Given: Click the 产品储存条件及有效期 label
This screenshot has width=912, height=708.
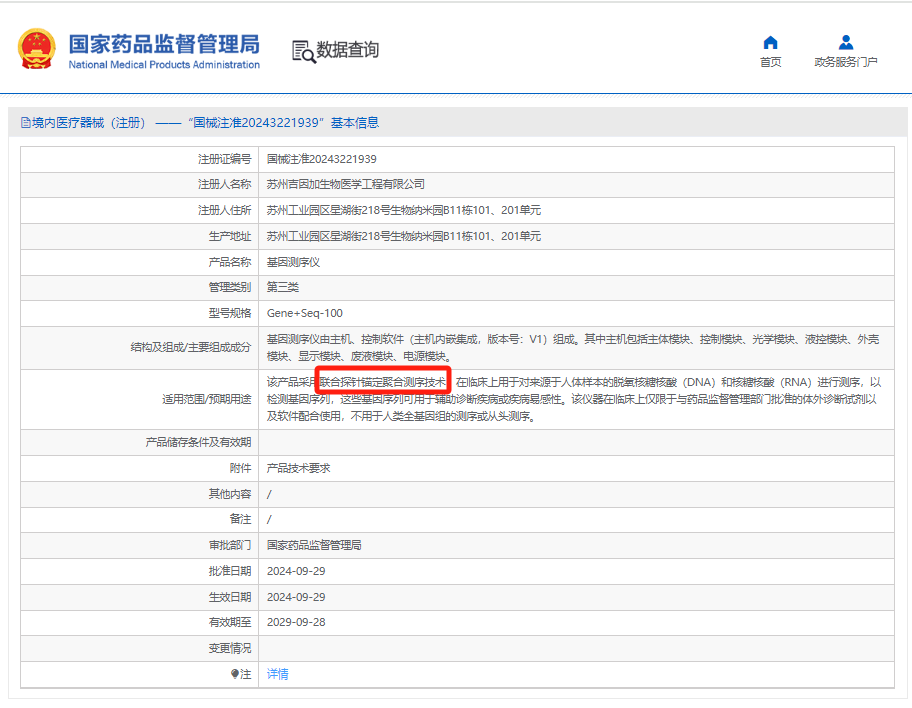Looking at the screenshot, I should coord(198,442).
